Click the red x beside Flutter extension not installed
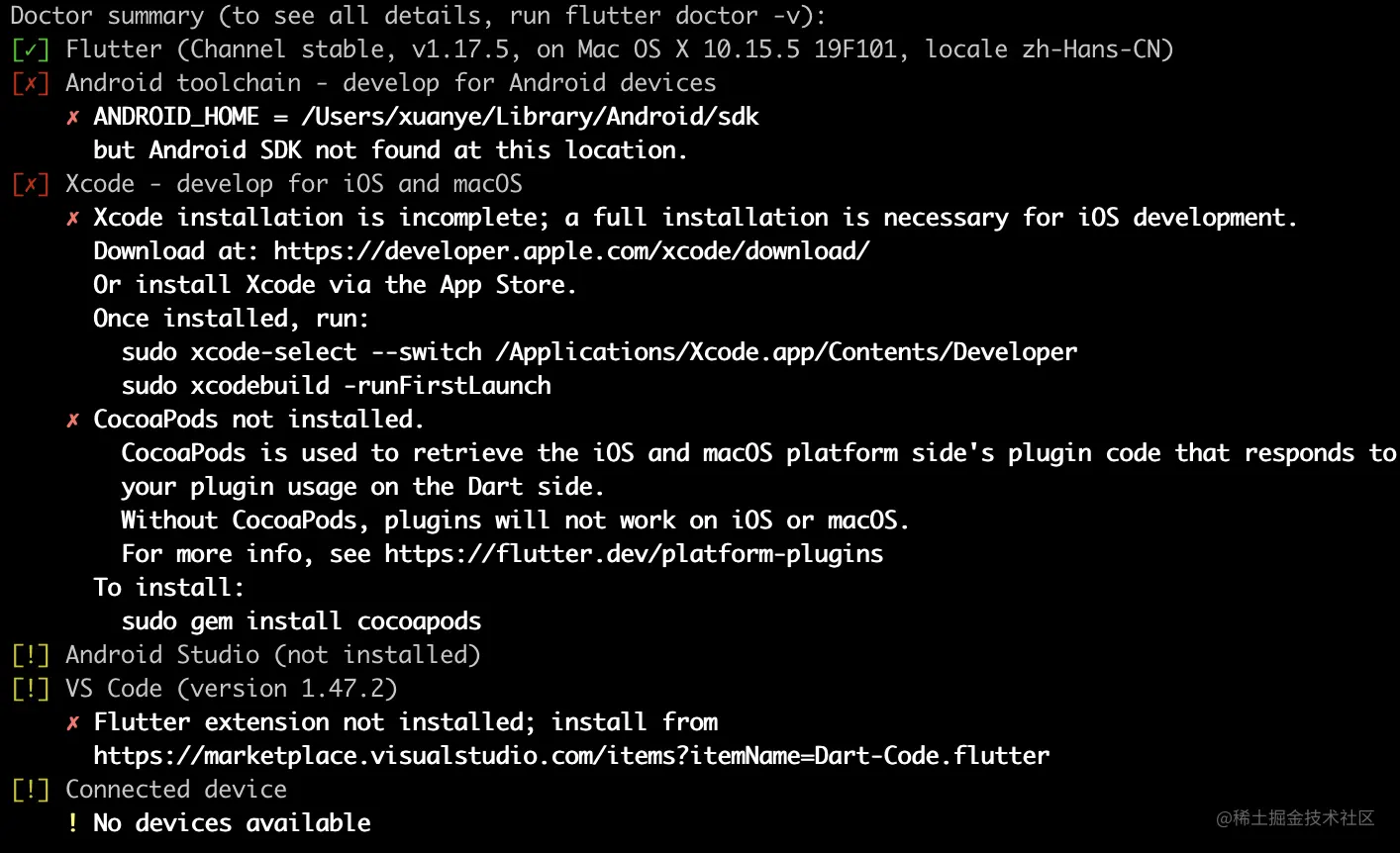This screenshot has width=1400, height=853. click(x=72, y=723)
